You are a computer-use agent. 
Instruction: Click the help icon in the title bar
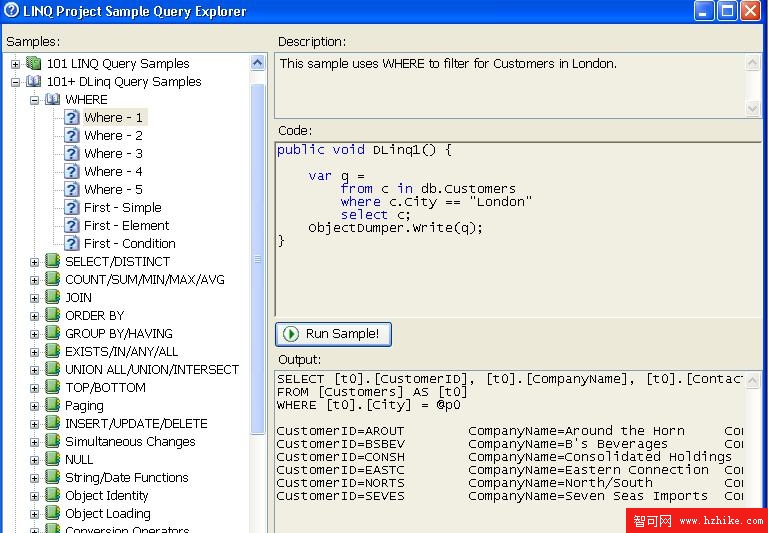(11, 10)
